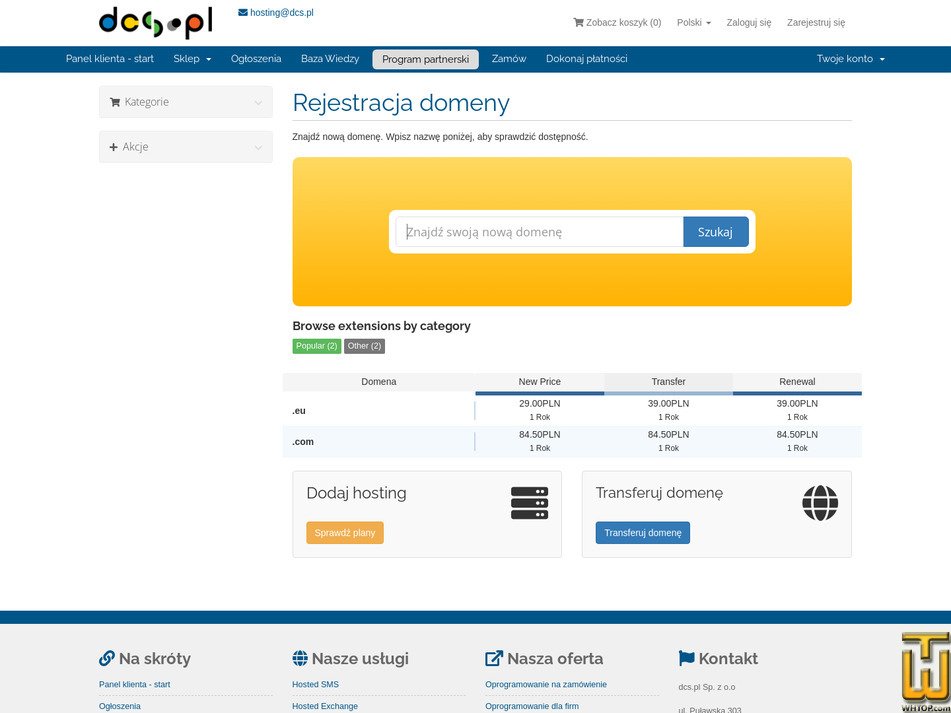Filter extensions by Other (2)
The image size is (951, 713).
pyautogui.click(x=365, y=346)
